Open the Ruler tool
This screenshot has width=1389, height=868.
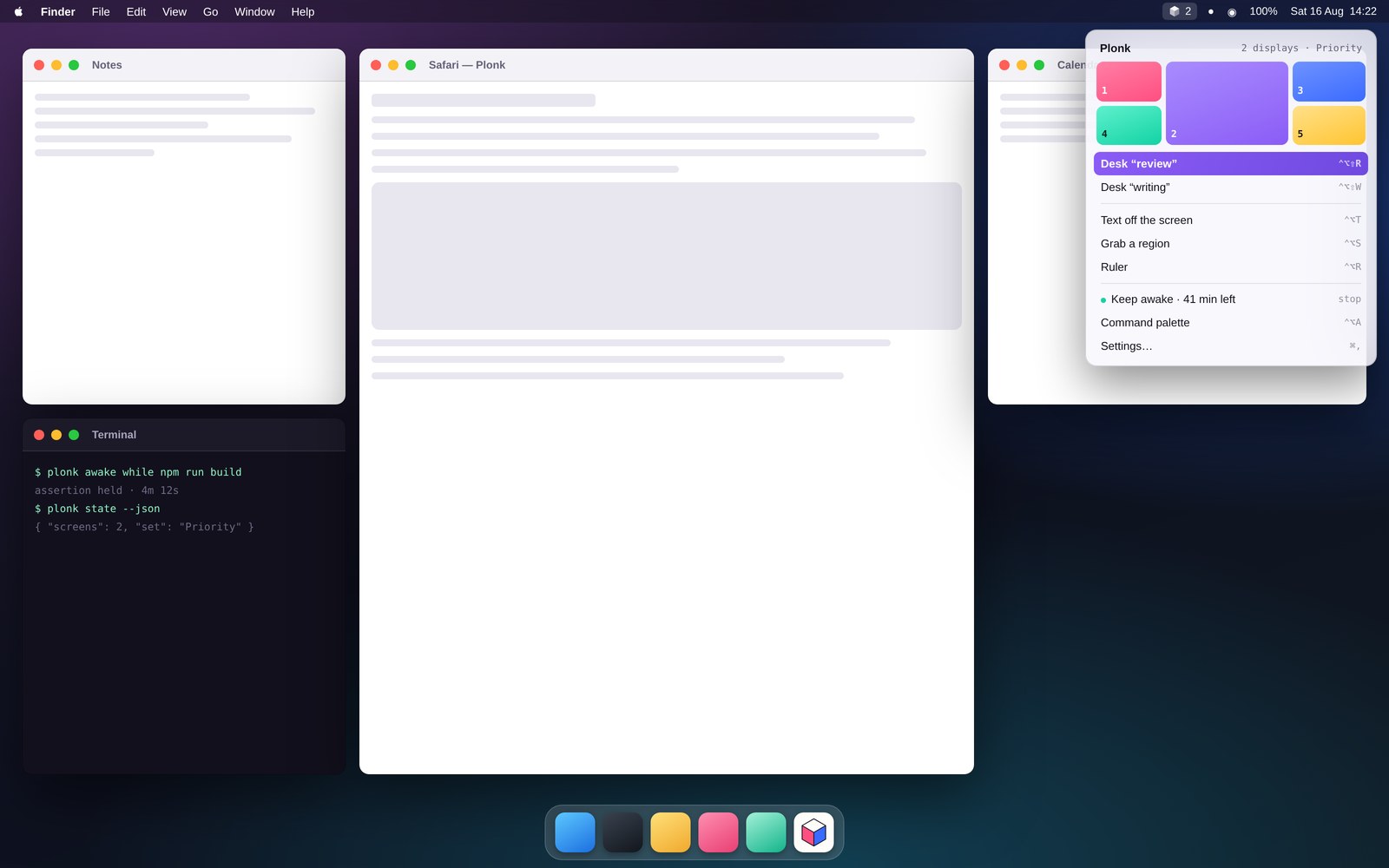click(1230, 266)
